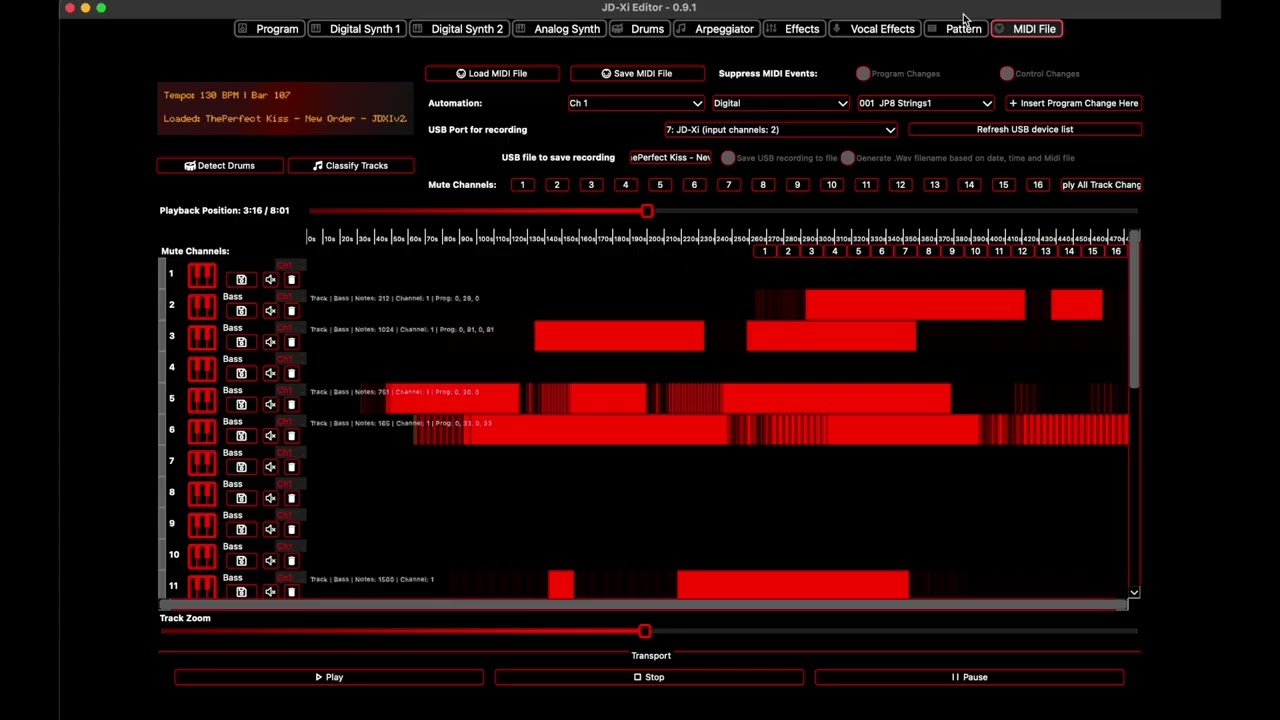The image size is (1280, 720).
Task: Delete track 3 with its trash icon
Action: [291, 342]
